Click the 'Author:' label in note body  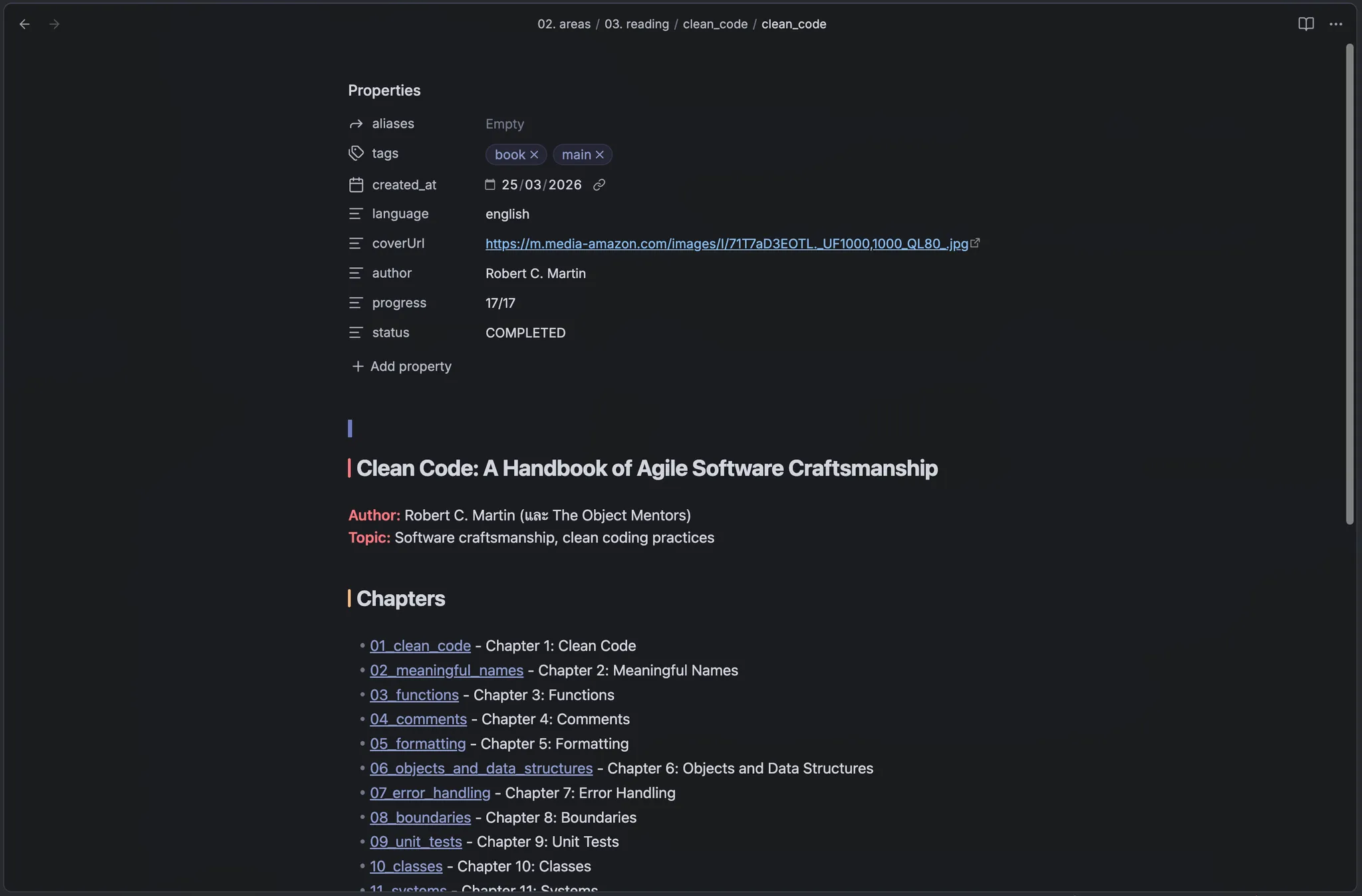click(x=374, y=516)
